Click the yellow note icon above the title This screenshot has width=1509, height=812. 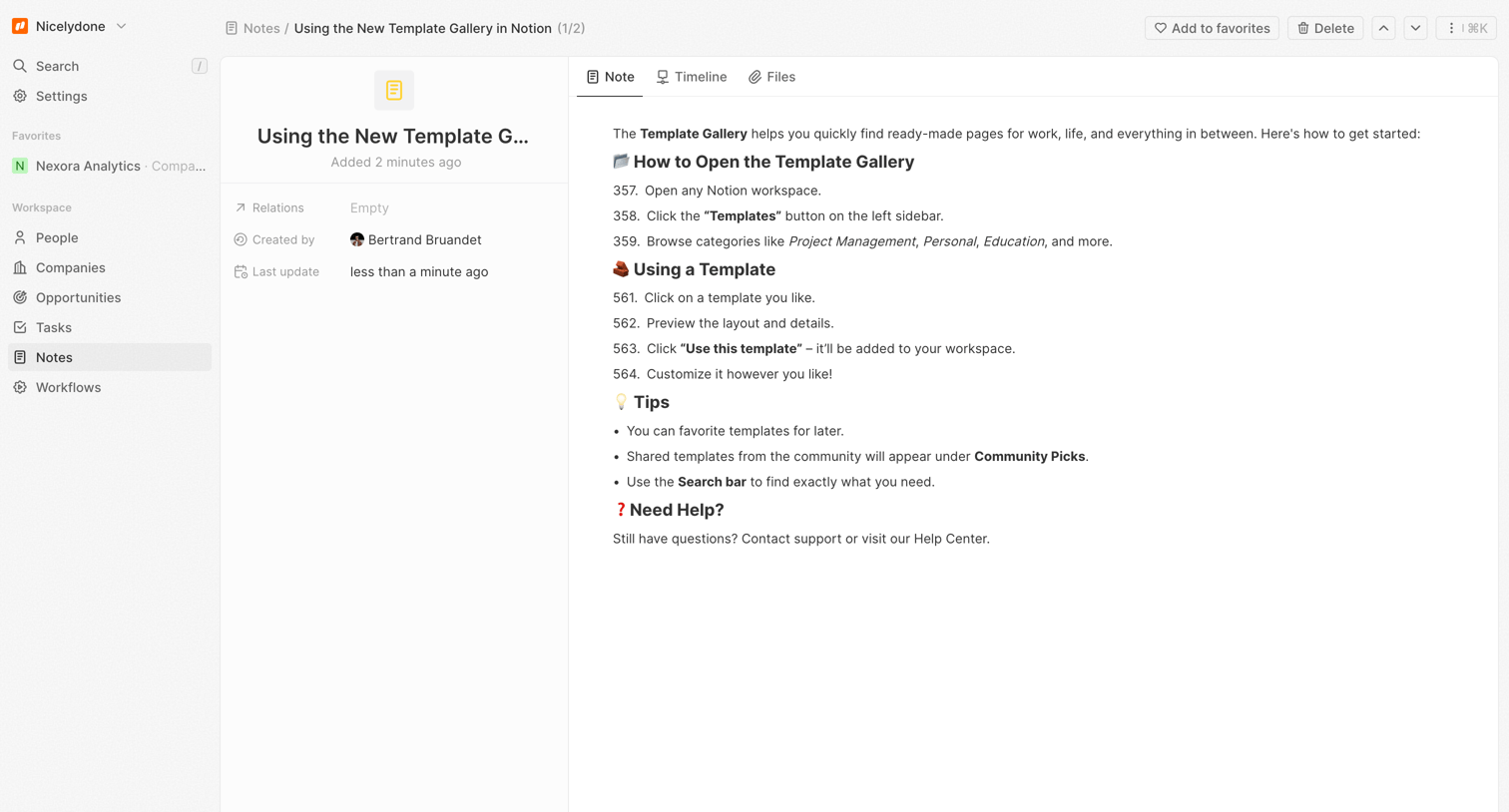pos(394,91)
